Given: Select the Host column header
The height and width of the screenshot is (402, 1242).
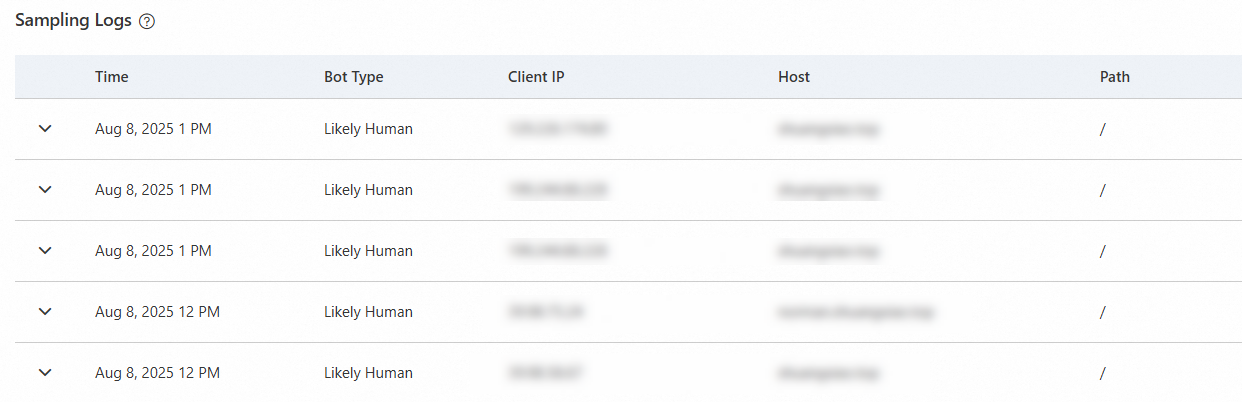Looking at the screenshot, I should click(x=794, y=77).
